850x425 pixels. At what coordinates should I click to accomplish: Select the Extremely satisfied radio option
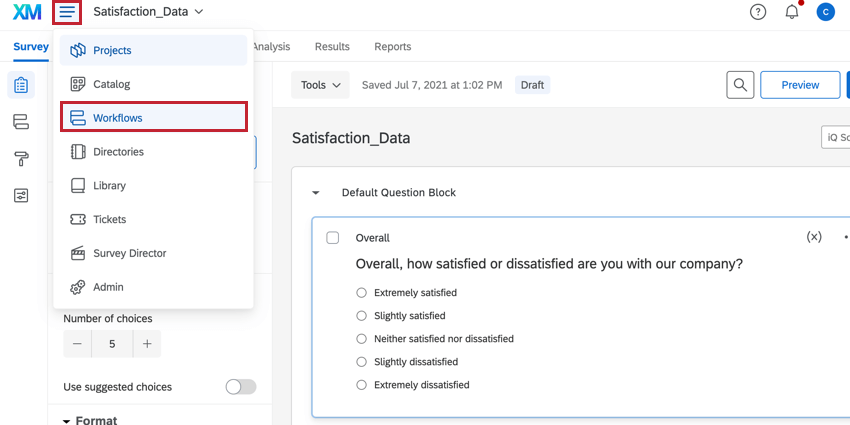(x=362, y=293)
